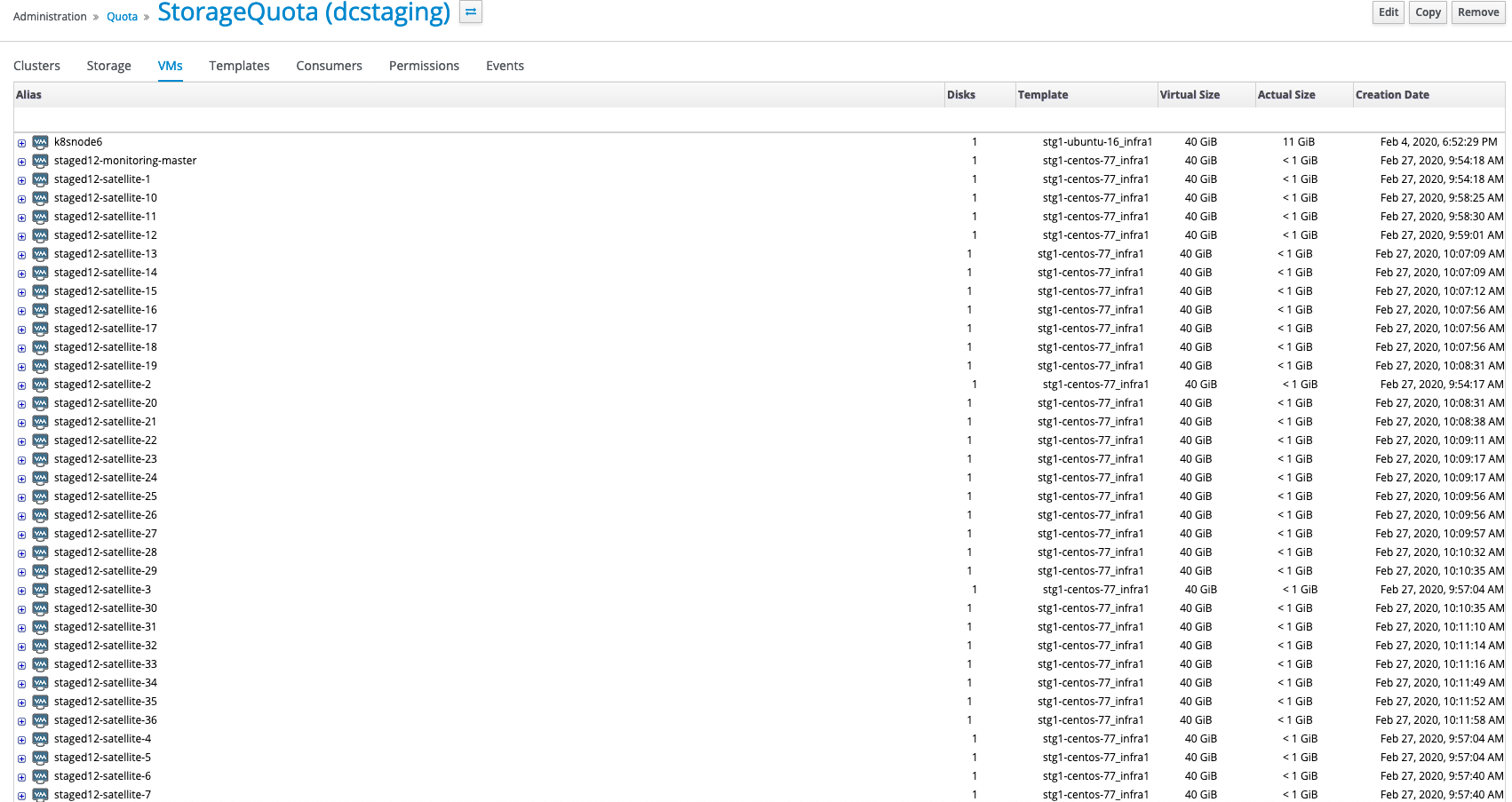Open the Permissions tab

pos(424,66)
